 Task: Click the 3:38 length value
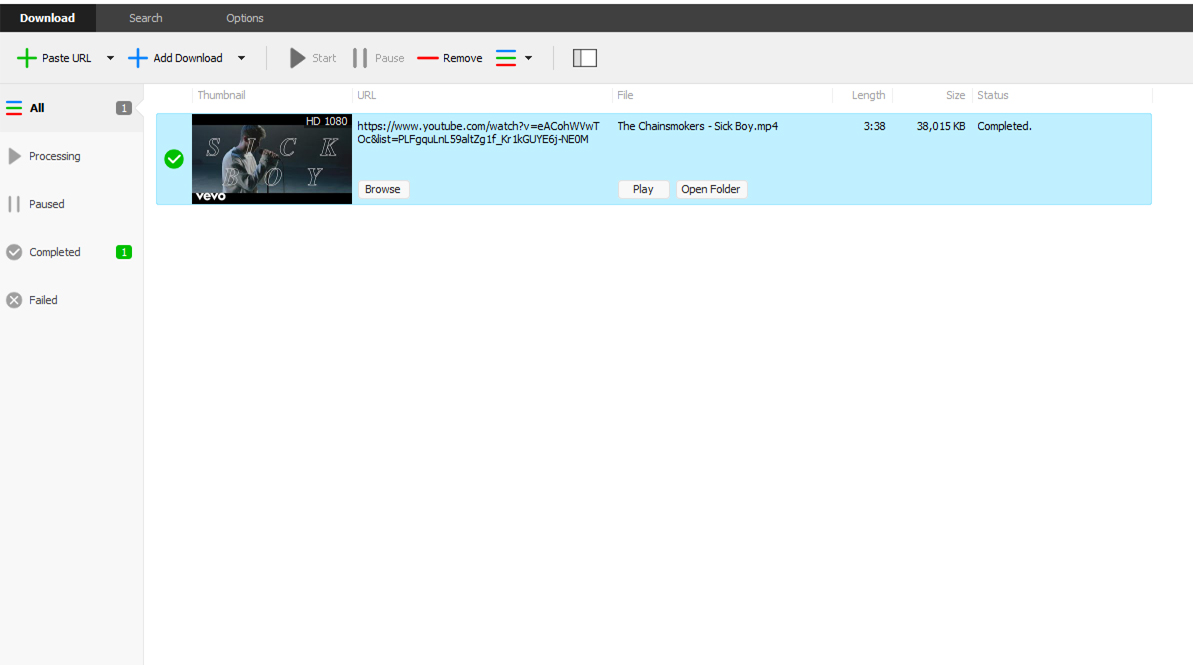(x=874, y=126)
